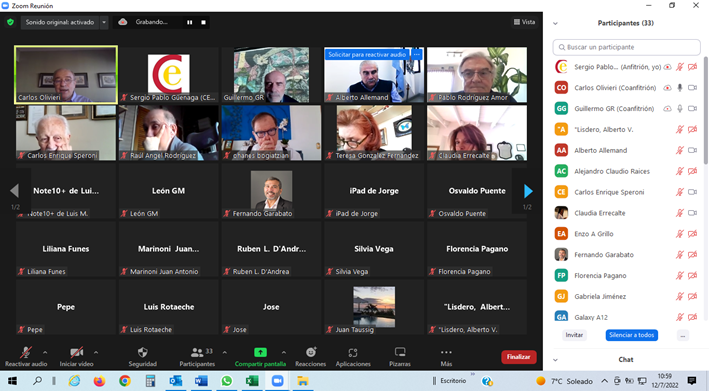The width and height of the screenshot is (709, 391).
Task: Show hidden system tray icons chevron
Action: (x=605, y=381)
